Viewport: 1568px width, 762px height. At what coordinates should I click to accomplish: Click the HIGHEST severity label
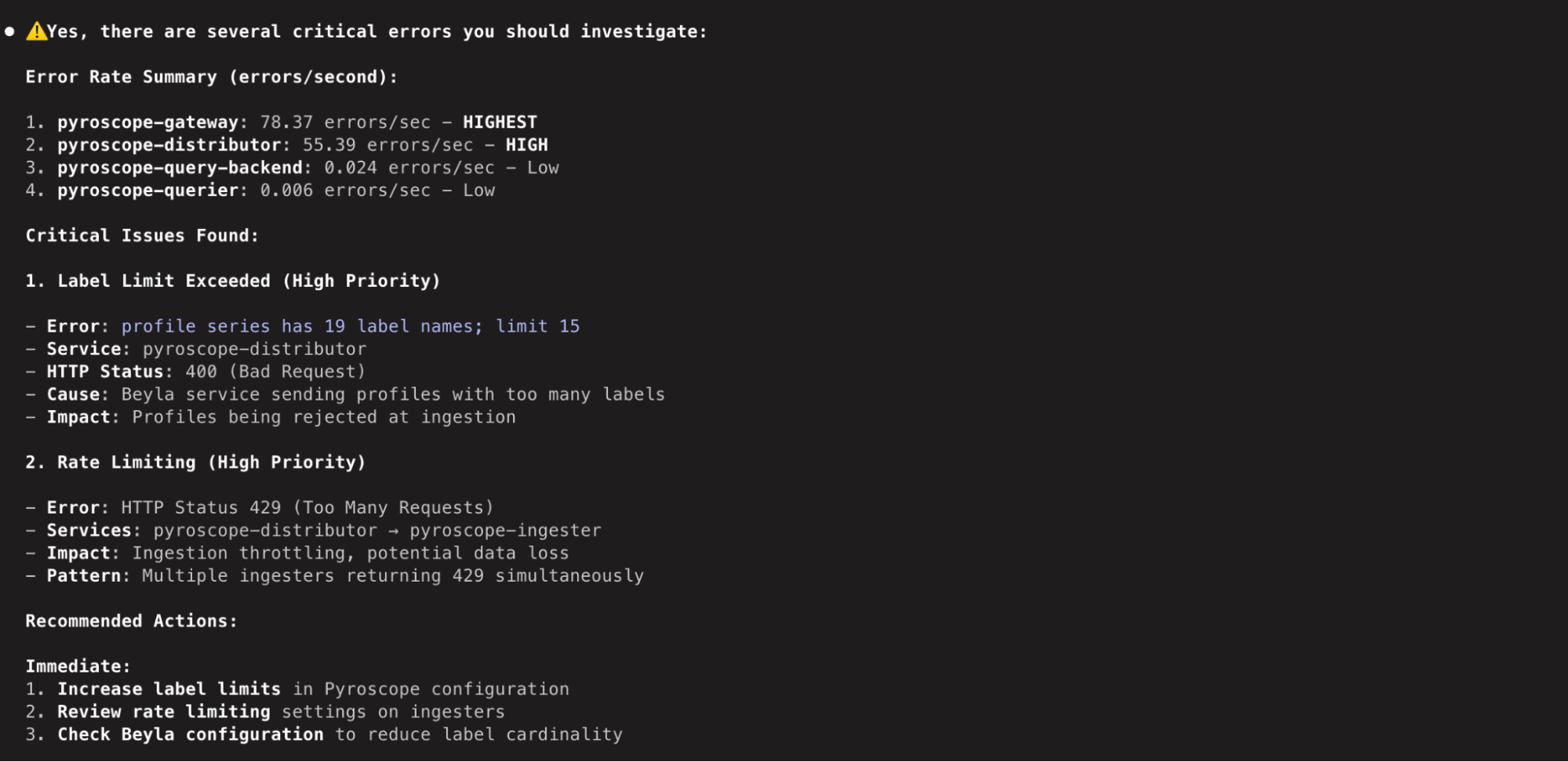pos(500,122)
